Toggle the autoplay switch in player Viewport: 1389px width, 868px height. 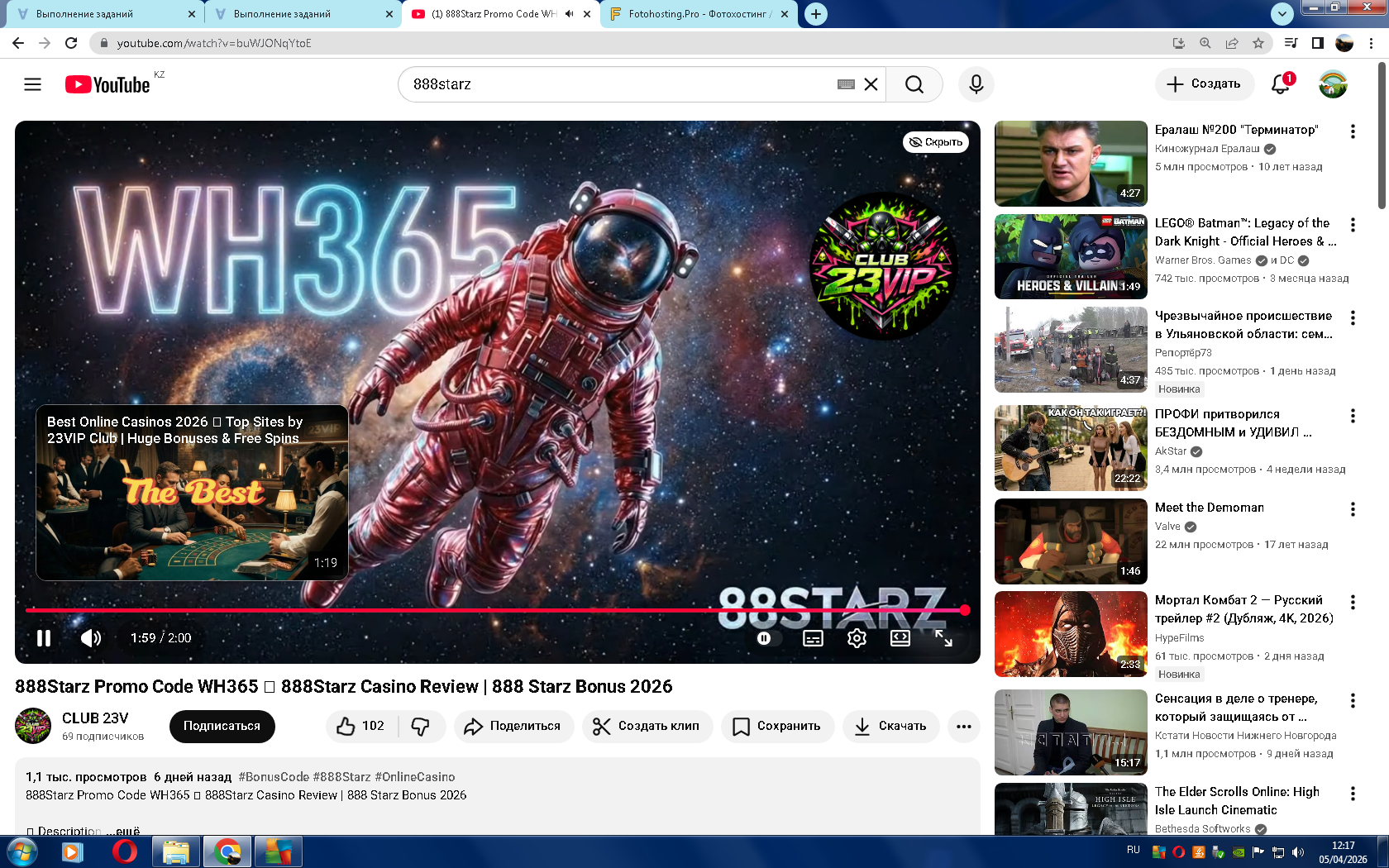(766, 638)
